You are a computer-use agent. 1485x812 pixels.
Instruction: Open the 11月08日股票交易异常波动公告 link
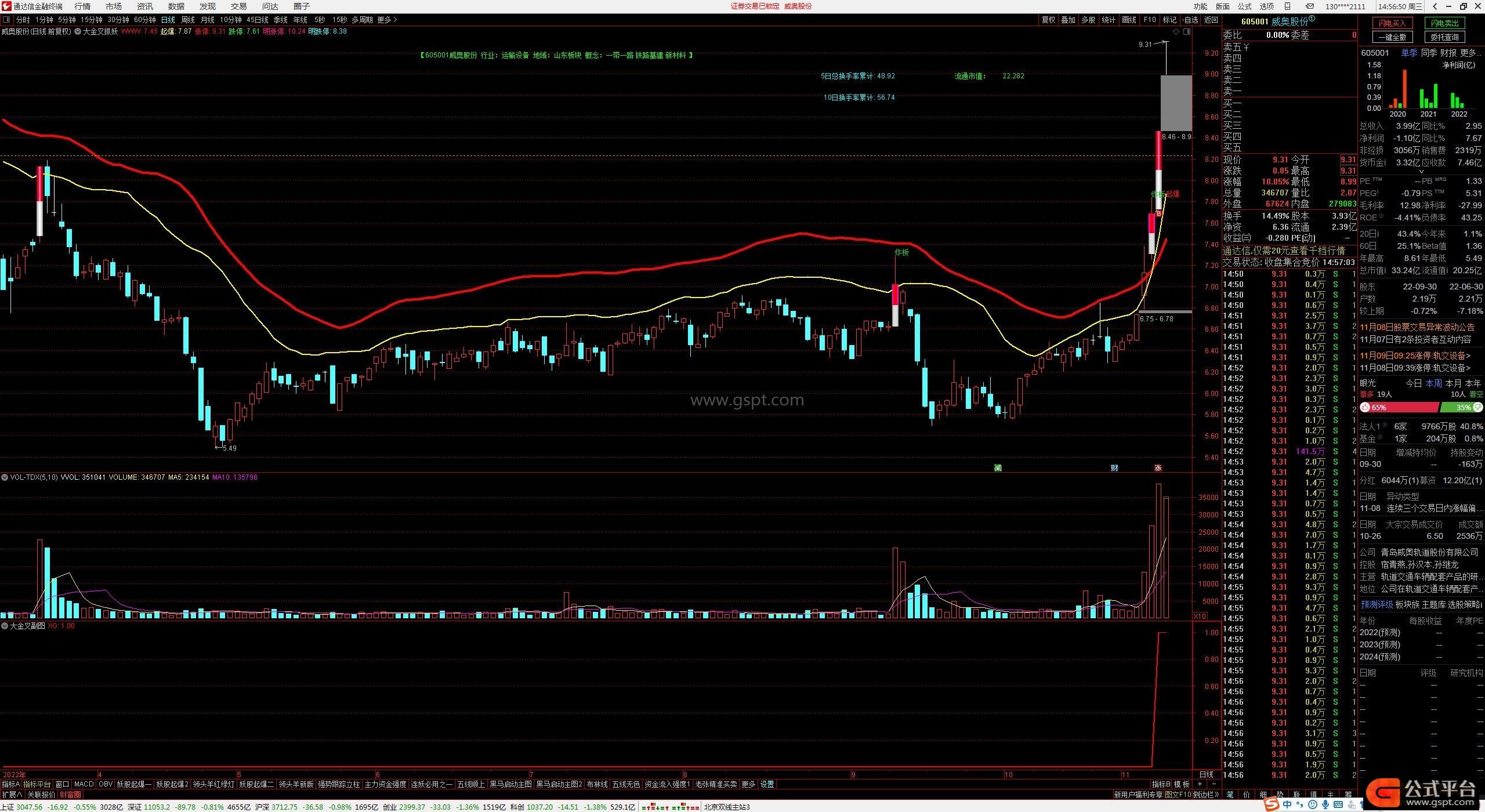click(x=1417, y=327)
